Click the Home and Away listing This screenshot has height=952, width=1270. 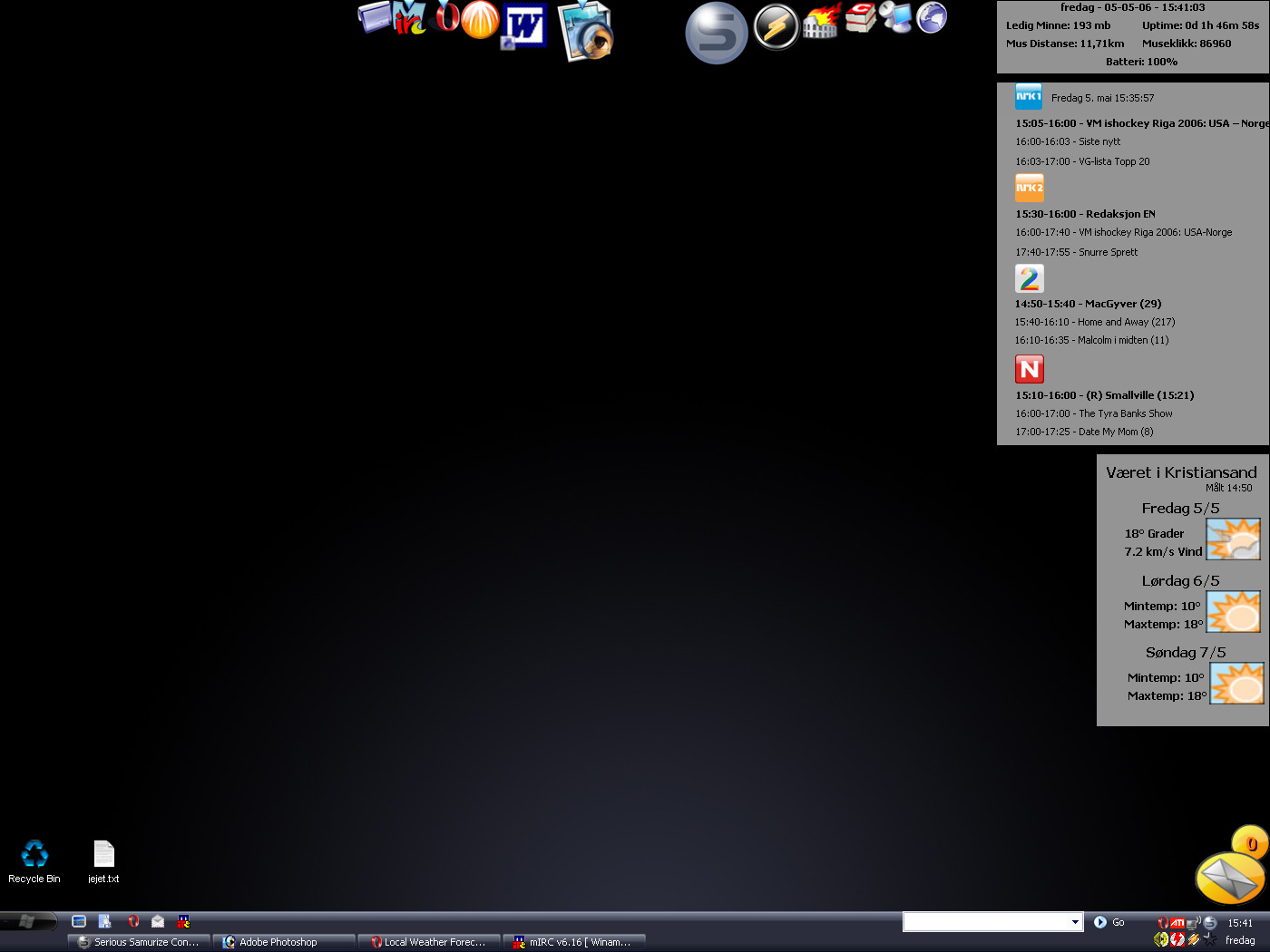tap(1095, 322)
